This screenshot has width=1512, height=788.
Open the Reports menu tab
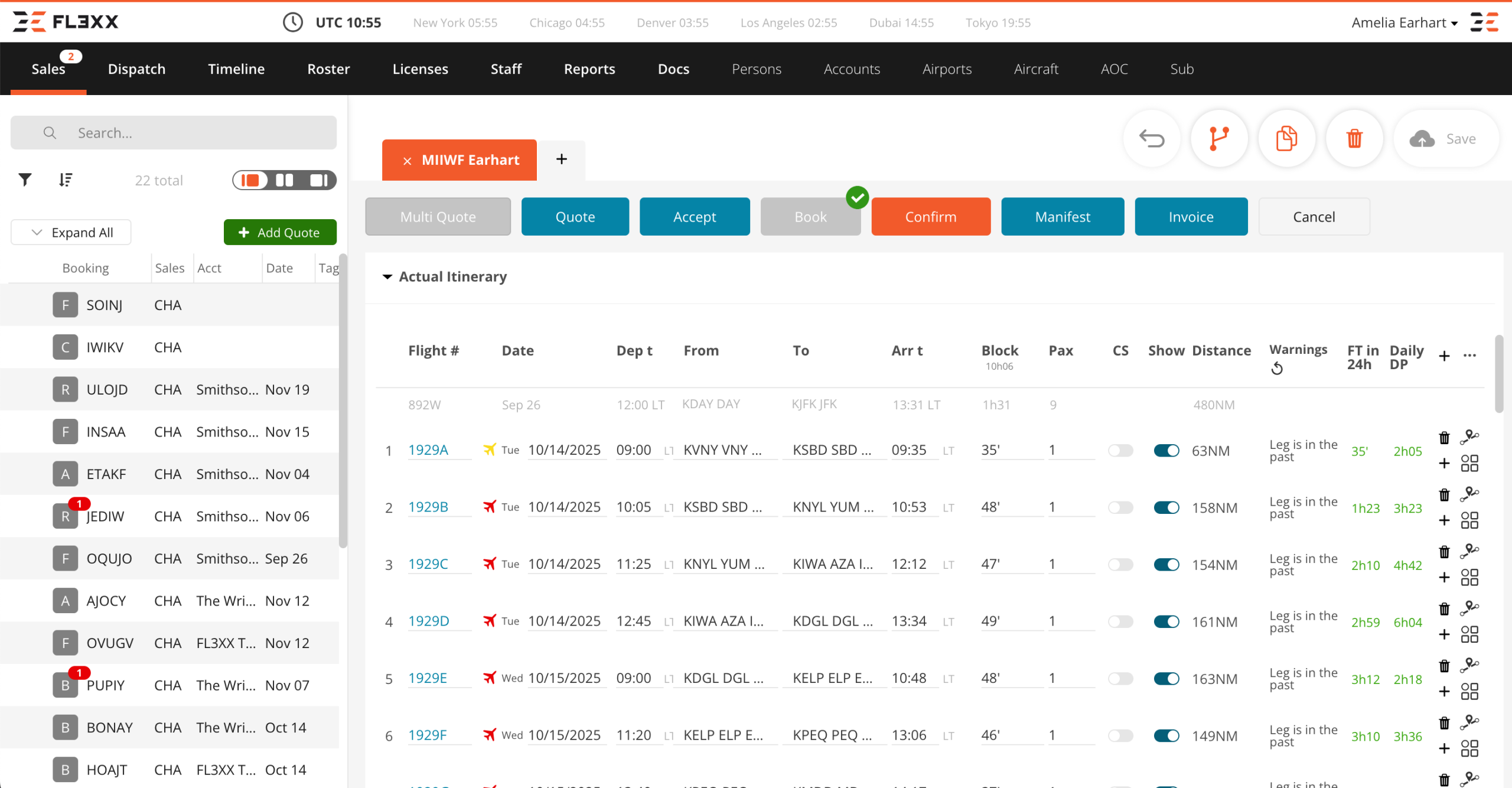(589, 69)
